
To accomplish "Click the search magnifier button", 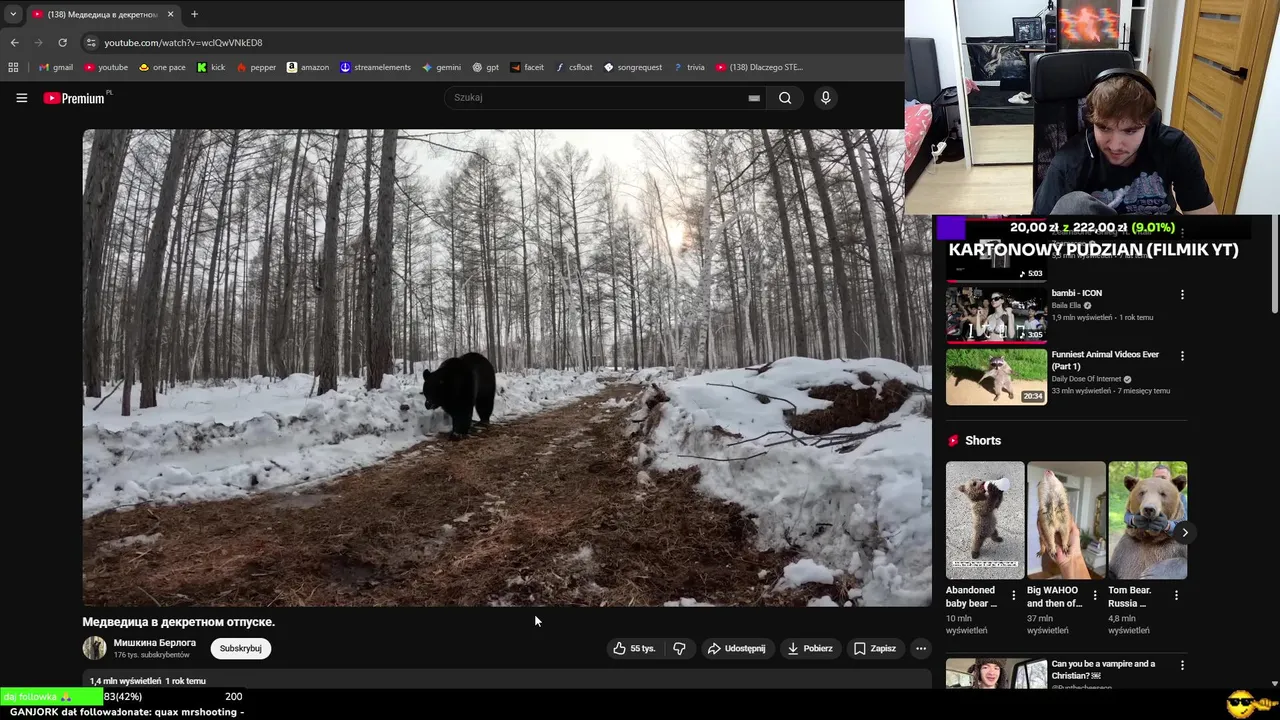I will (785, 98).
